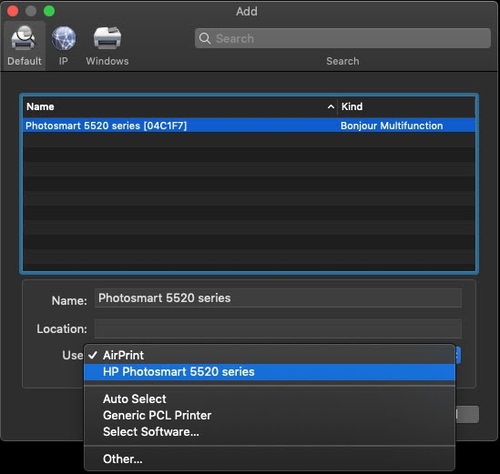The width and height of the screenshot is (500, 474).
Task: Focus the Search field in toolbar
Action: coord(343,38)
